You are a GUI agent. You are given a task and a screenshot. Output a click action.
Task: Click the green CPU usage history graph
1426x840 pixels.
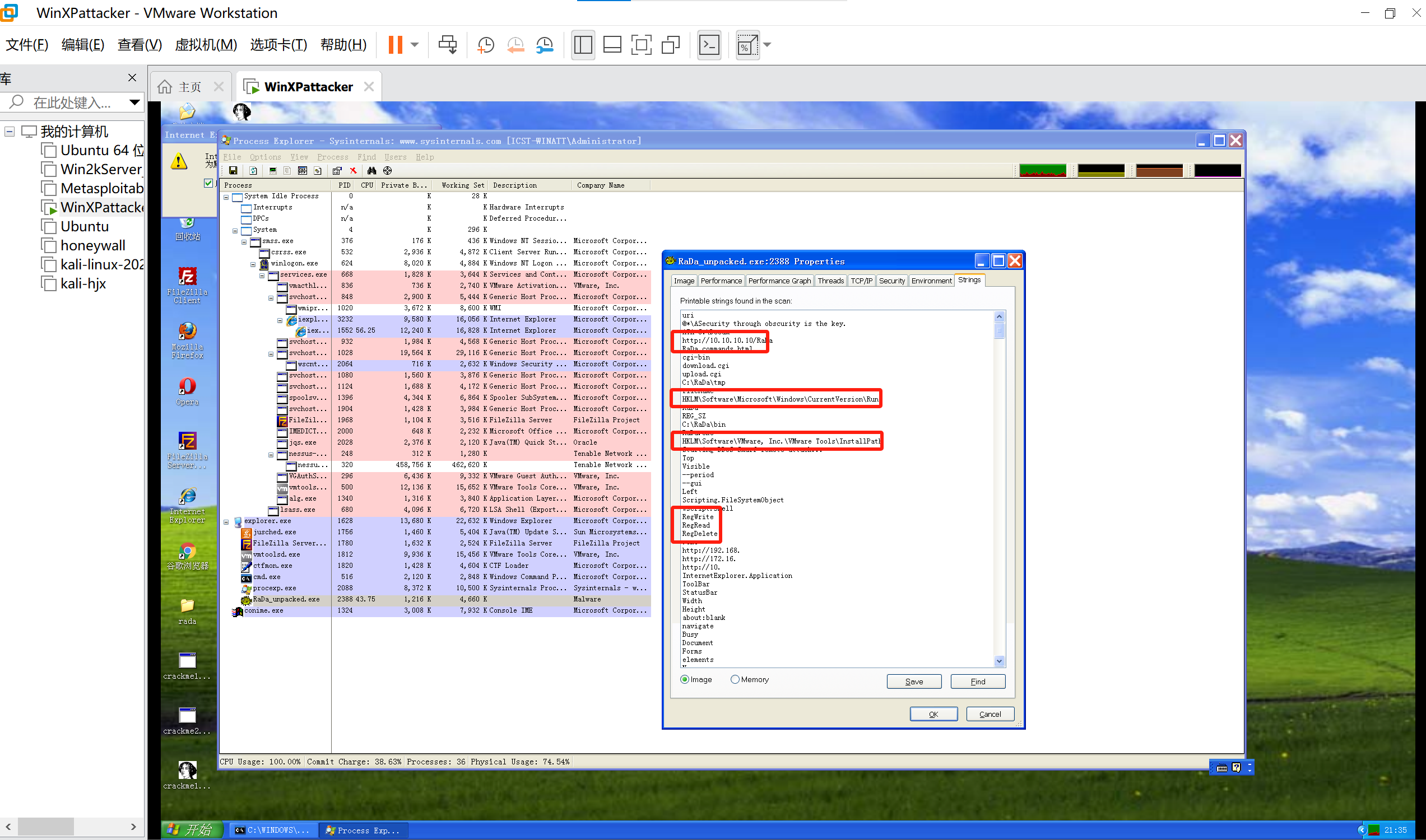tap(1042, 171)
